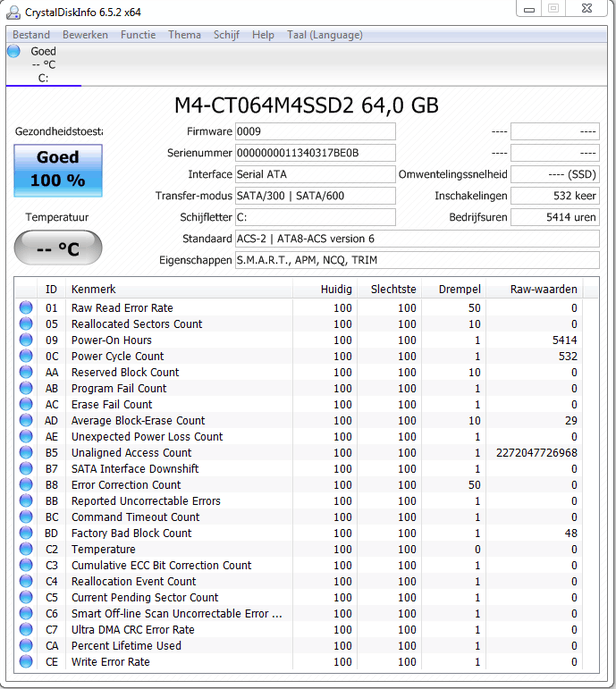The width and height of the screenshot is (616, 689).
Task: Select the Percent Lifetime Used text
Action: click(126, 646)
